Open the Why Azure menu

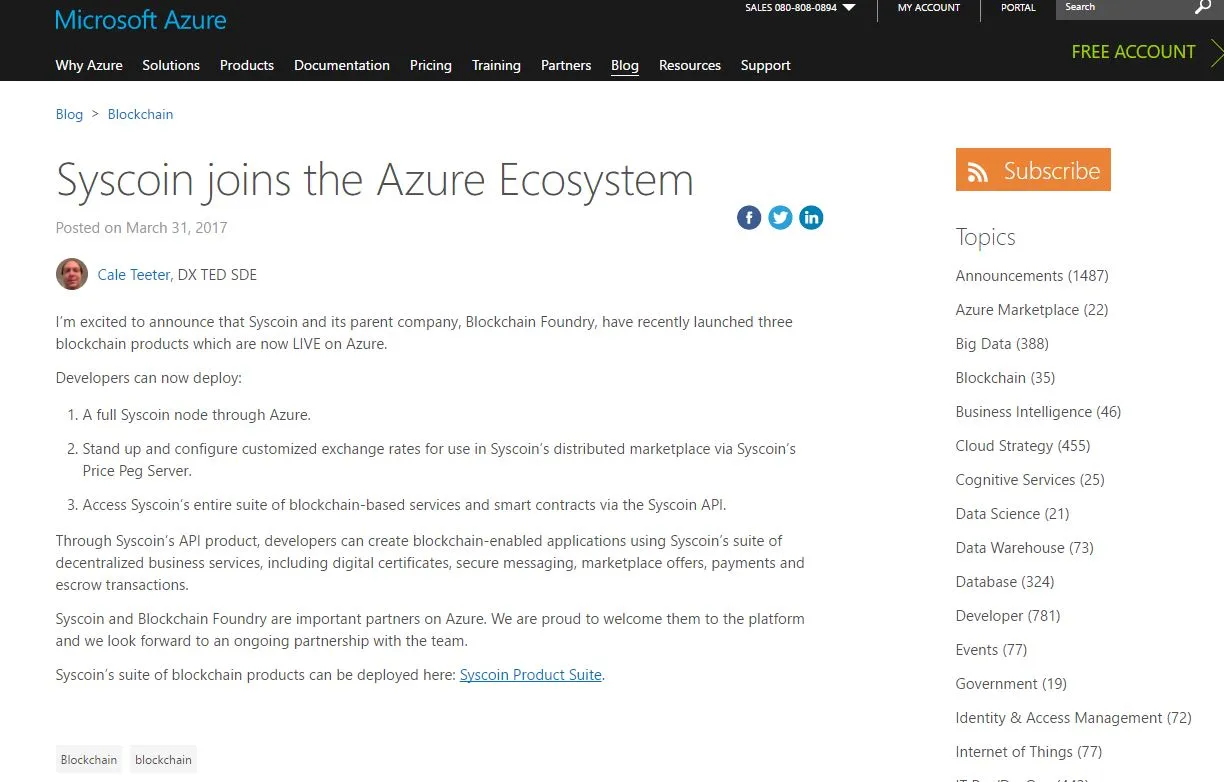[89, 65]
